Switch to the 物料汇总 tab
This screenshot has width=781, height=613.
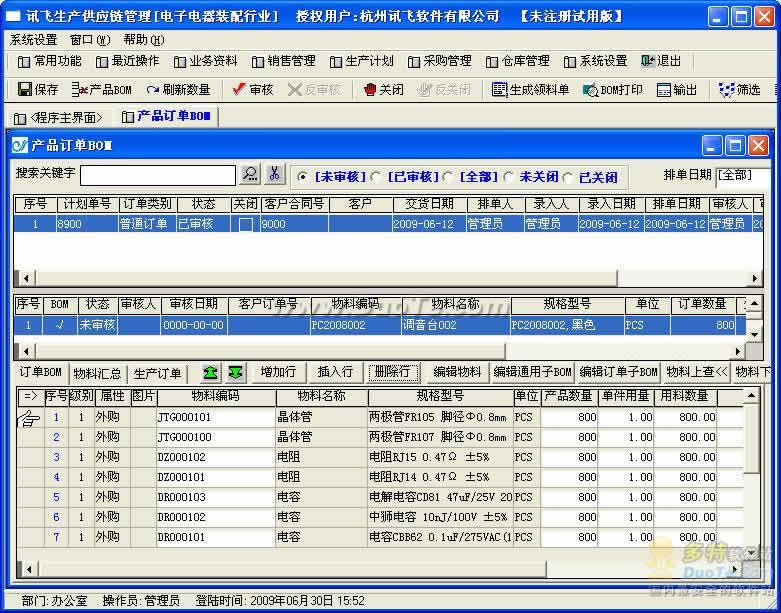97,373
